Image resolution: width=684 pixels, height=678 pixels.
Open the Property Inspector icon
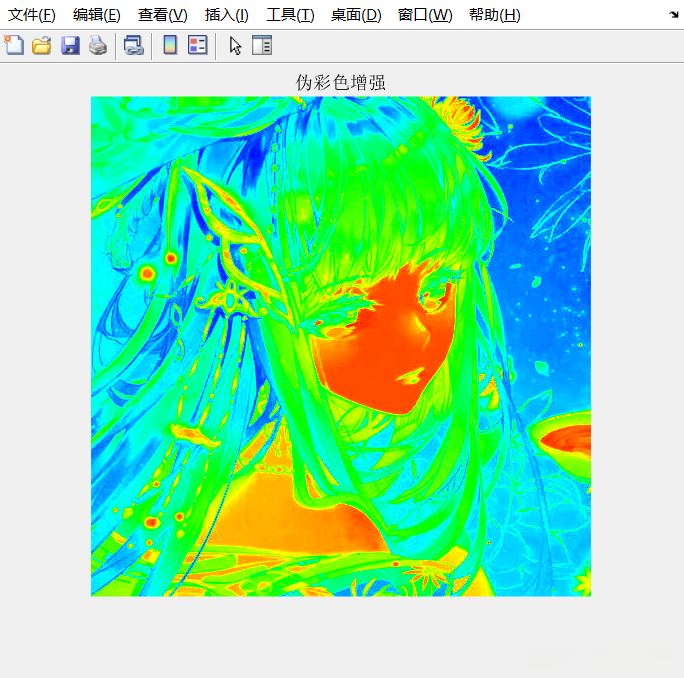coord(262,45)
